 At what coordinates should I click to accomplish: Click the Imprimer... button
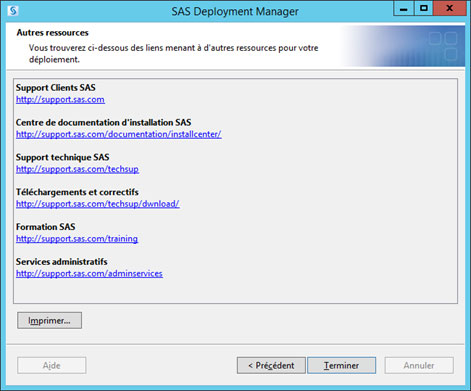click(x=49, y=320)
